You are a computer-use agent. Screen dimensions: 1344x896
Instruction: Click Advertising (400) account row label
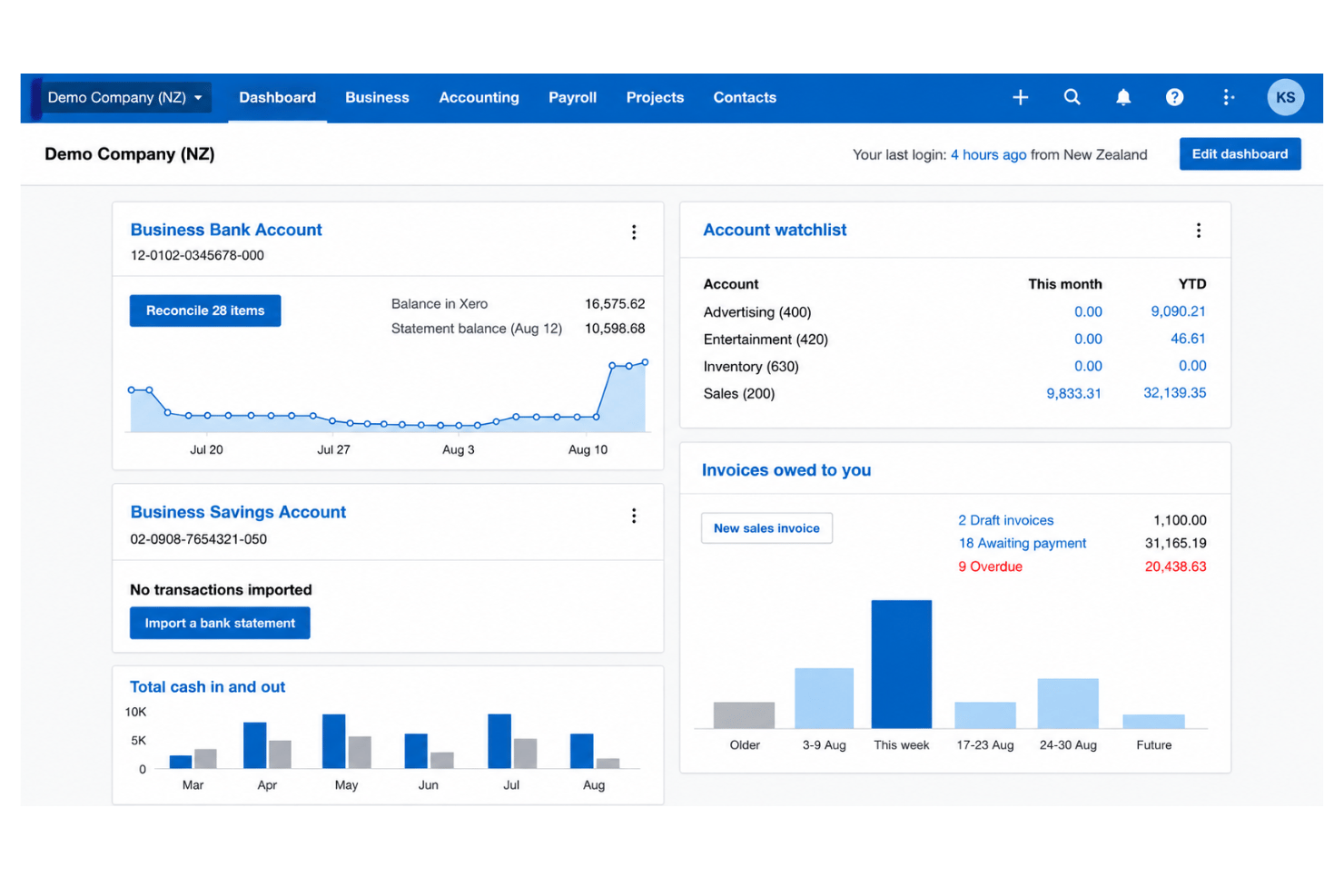coord(757,312)
